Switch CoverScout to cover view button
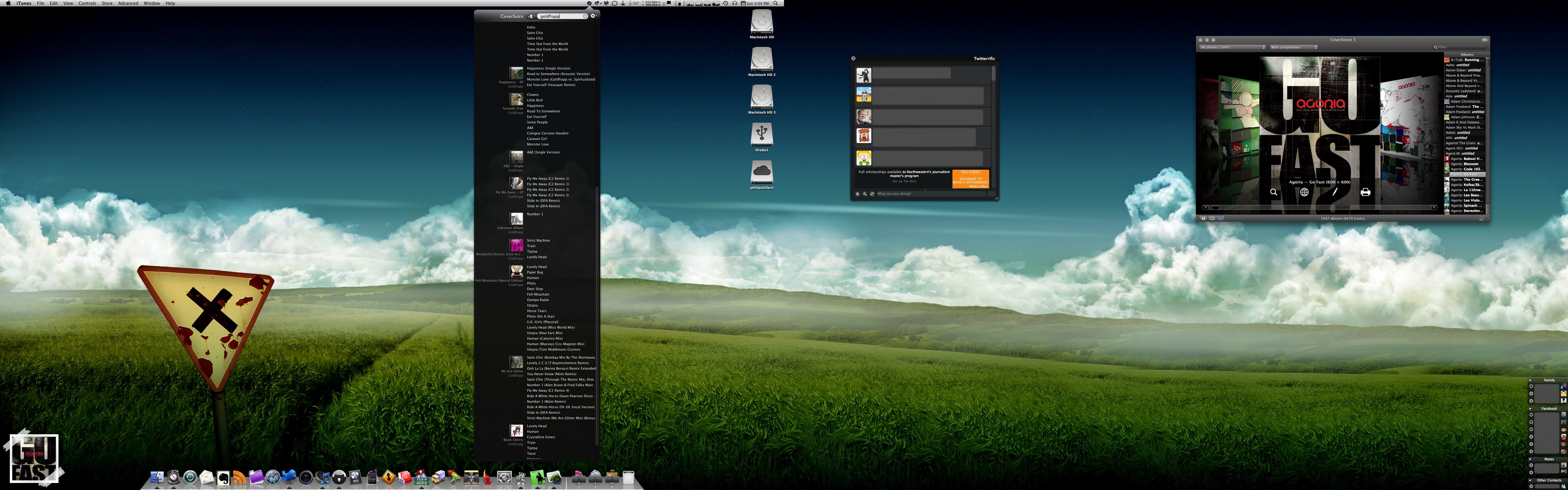The image size is (1568, 490). pos(1212,219)
